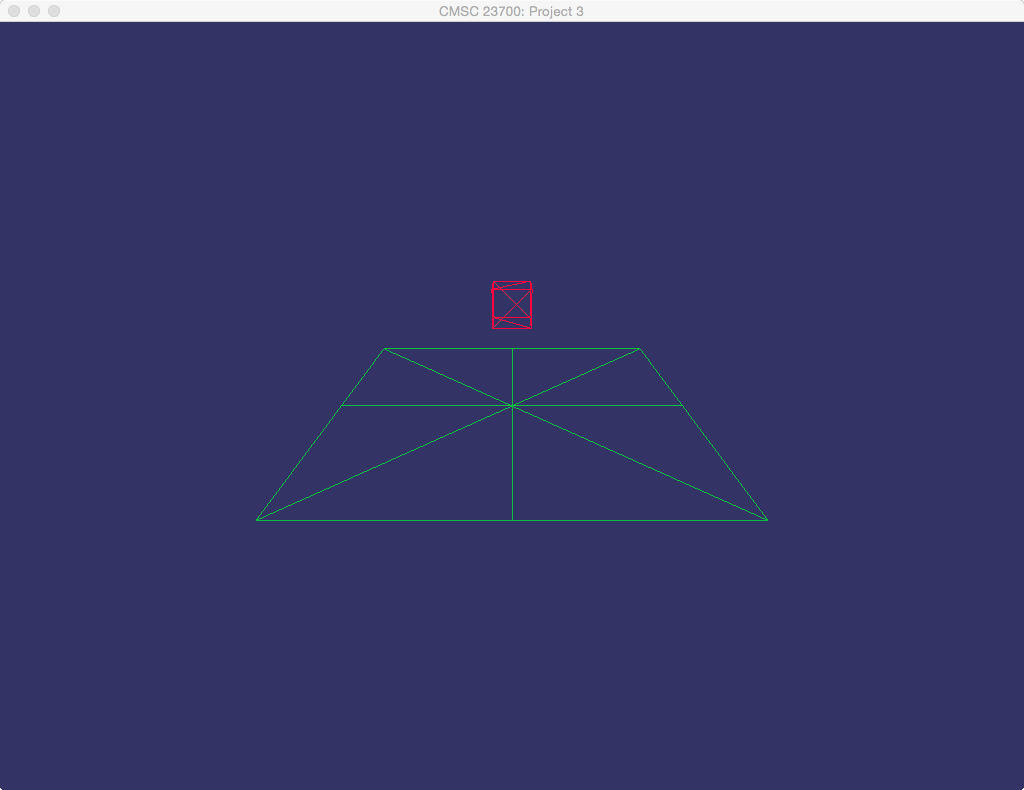Click the red cube's bottom-left corner
Screen dimensions: 1024x790
(493, 328)
